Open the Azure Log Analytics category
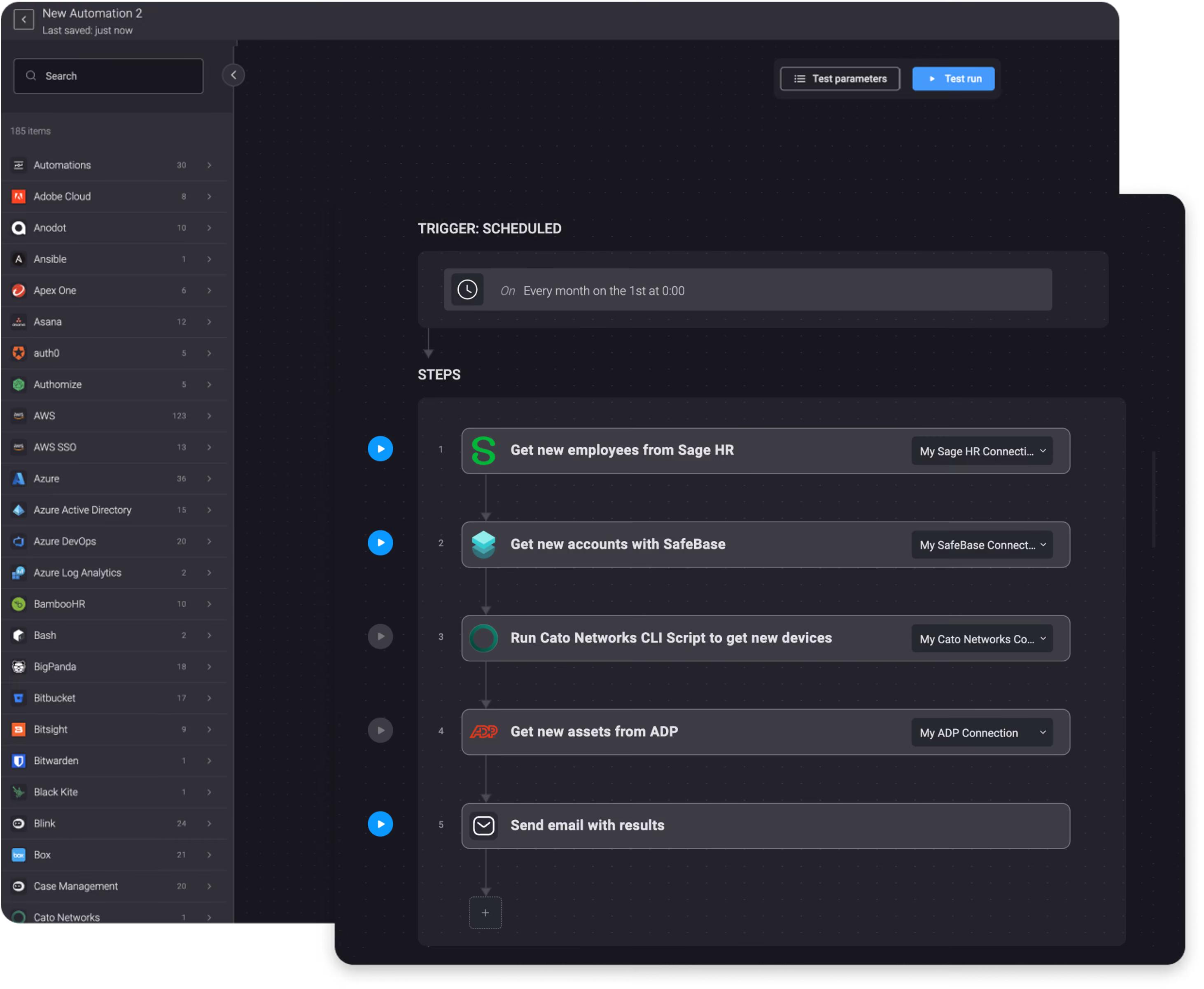The image size is (1204, 989). coord(114,573)
